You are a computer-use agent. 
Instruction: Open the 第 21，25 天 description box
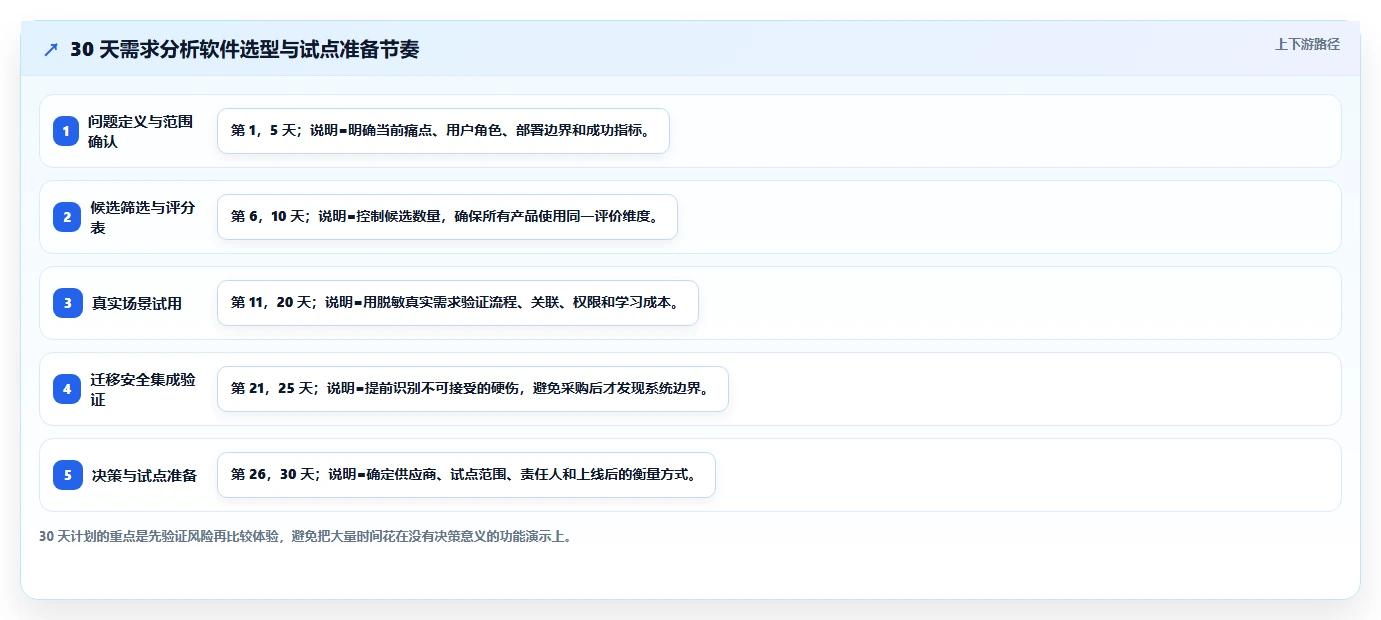[472, 389]
